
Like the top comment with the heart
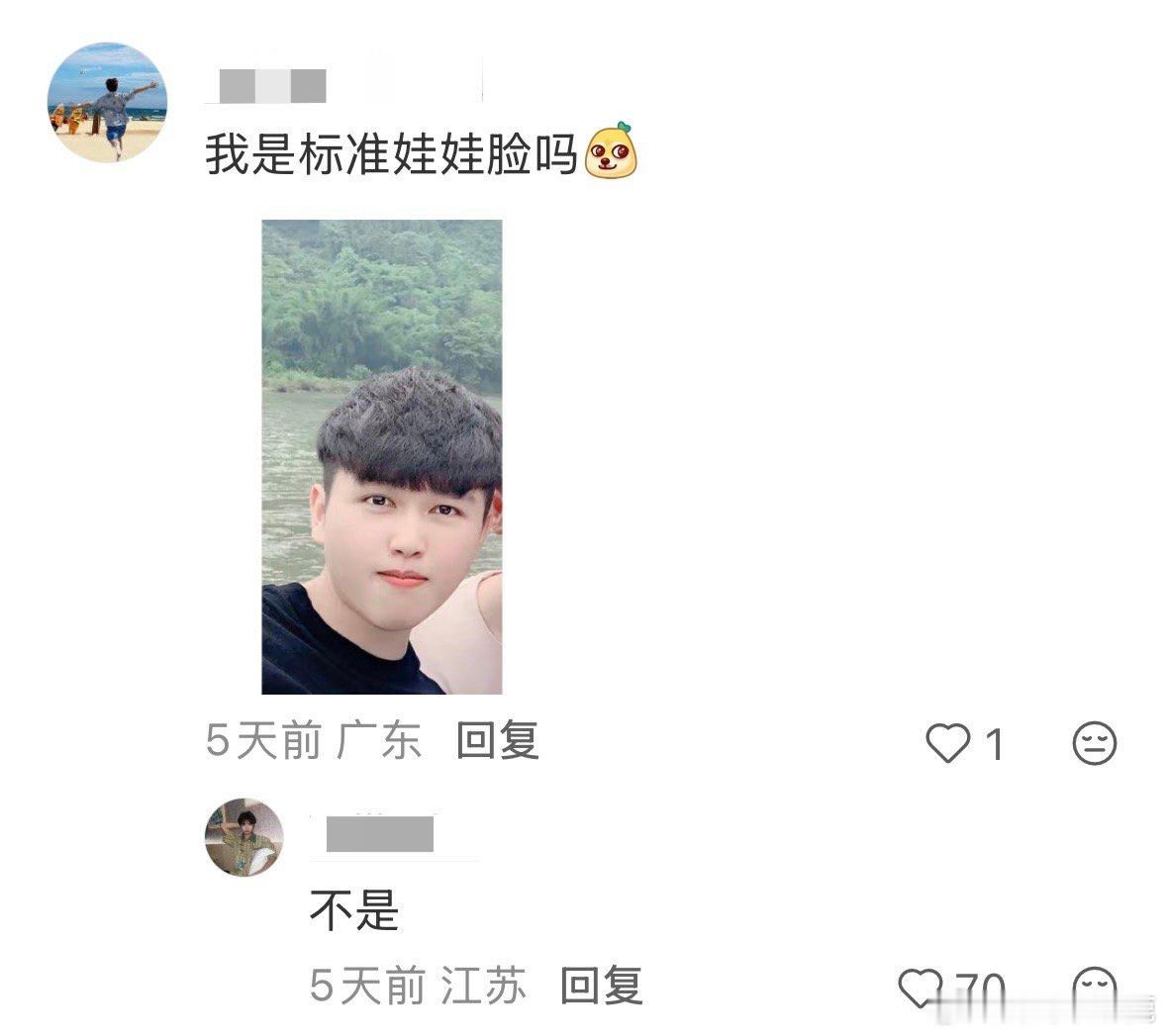click(x=947, y=742)
